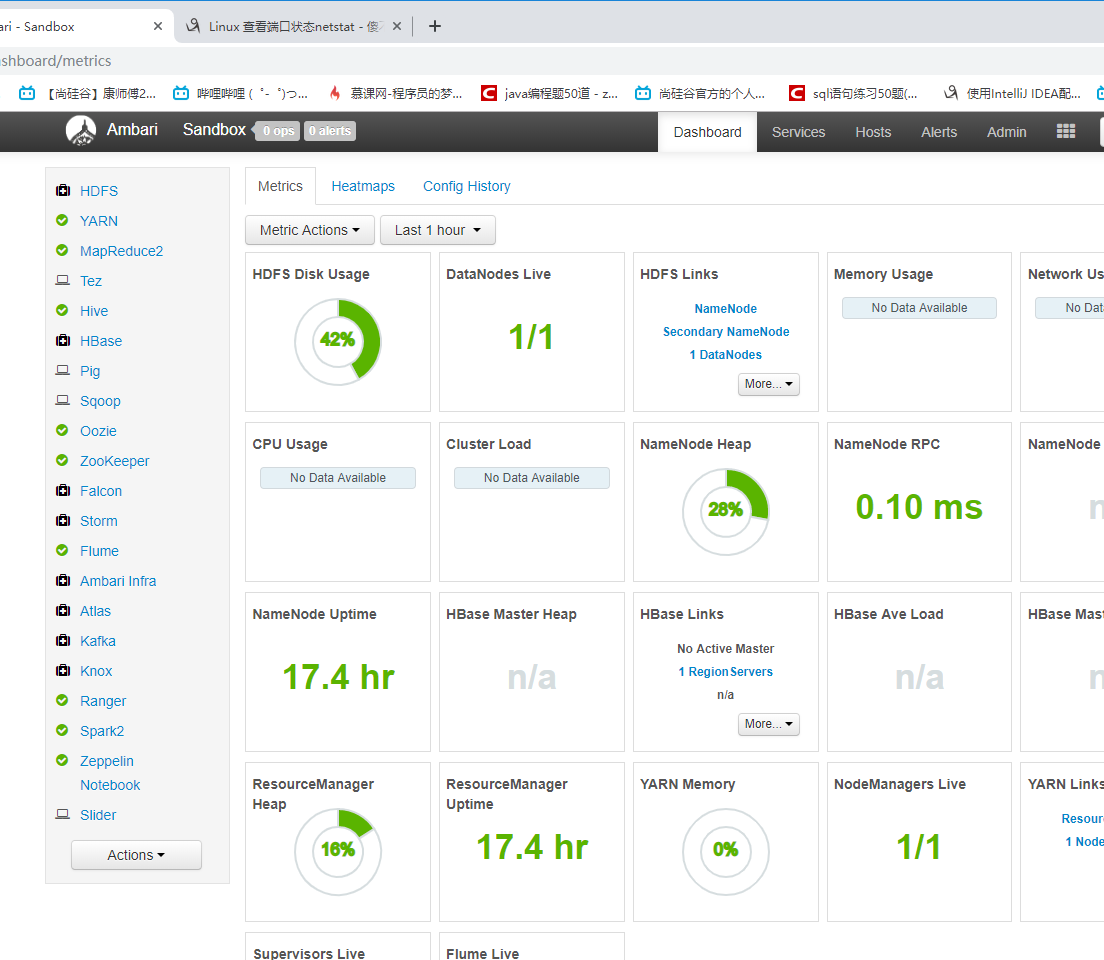Click the Zeppelin green status icon
This screenshot has width=1104, height=960.
point(62,760)
